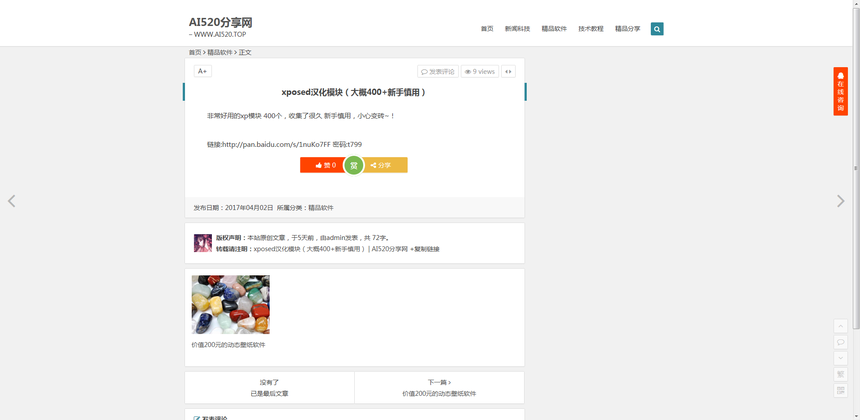This screenshot has width=860, height=420.
Task: Open the search icon in header
Action: pyautogui.click(x=656, y=29)
